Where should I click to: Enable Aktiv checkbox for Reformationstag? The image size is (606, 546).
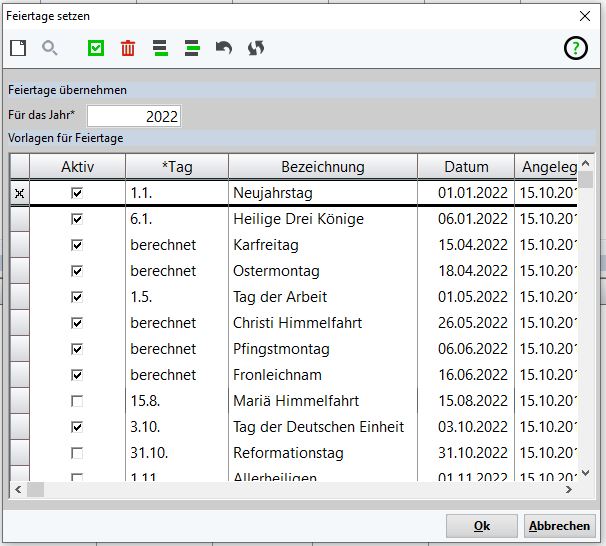click(77, 453)
